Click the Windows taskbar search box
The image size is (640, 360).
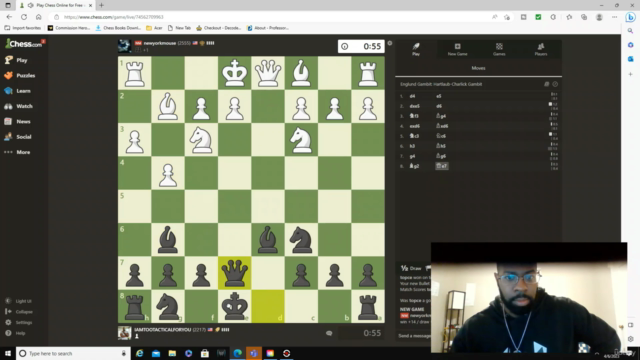point(73,353)
